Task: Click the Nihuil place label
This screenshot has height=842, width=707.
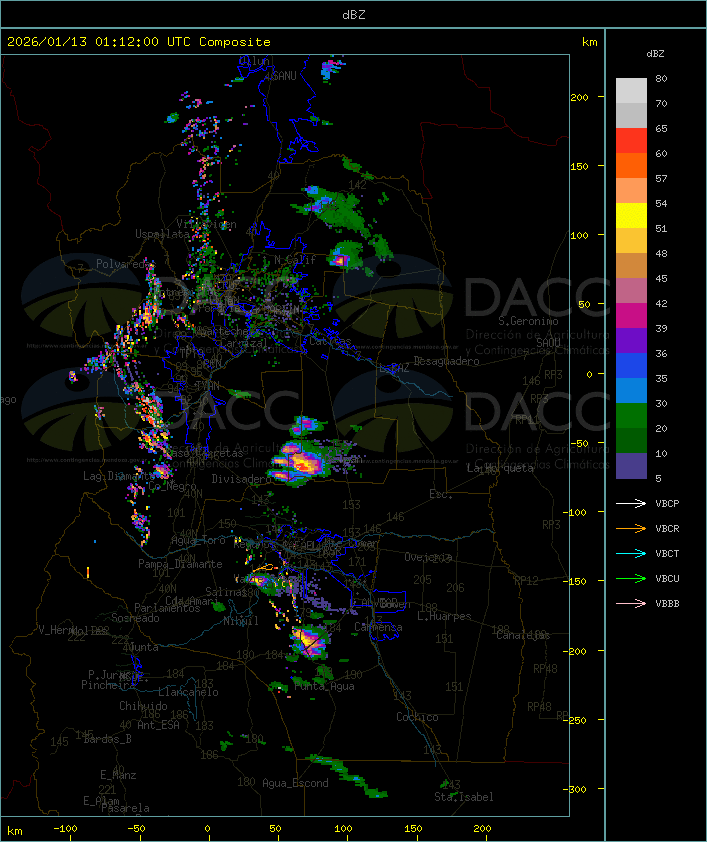Action: click(x=241, y=621)
